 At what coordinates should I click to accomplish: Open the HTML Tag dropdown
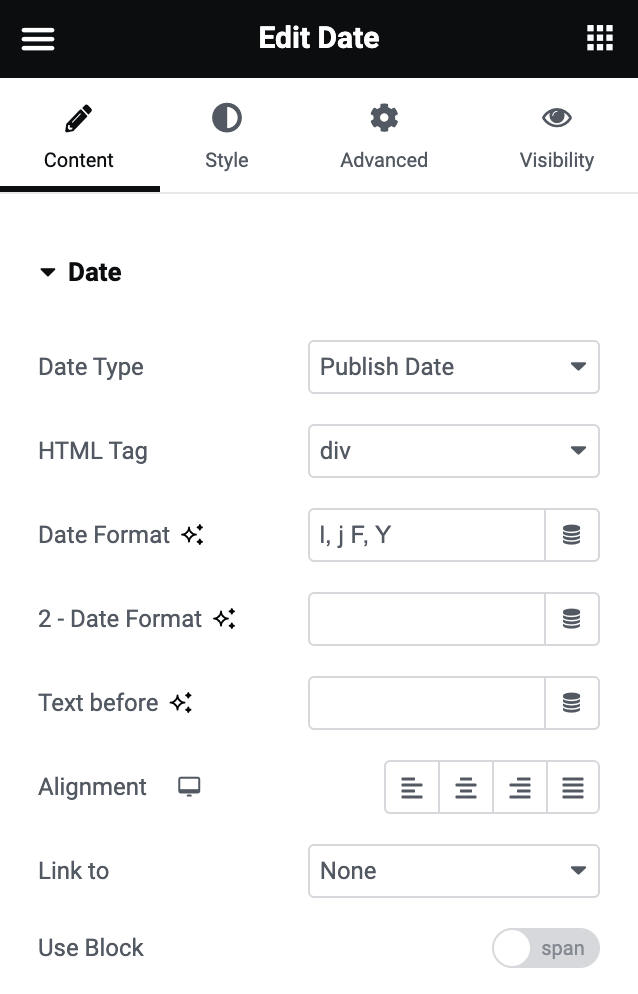point(453,451)
